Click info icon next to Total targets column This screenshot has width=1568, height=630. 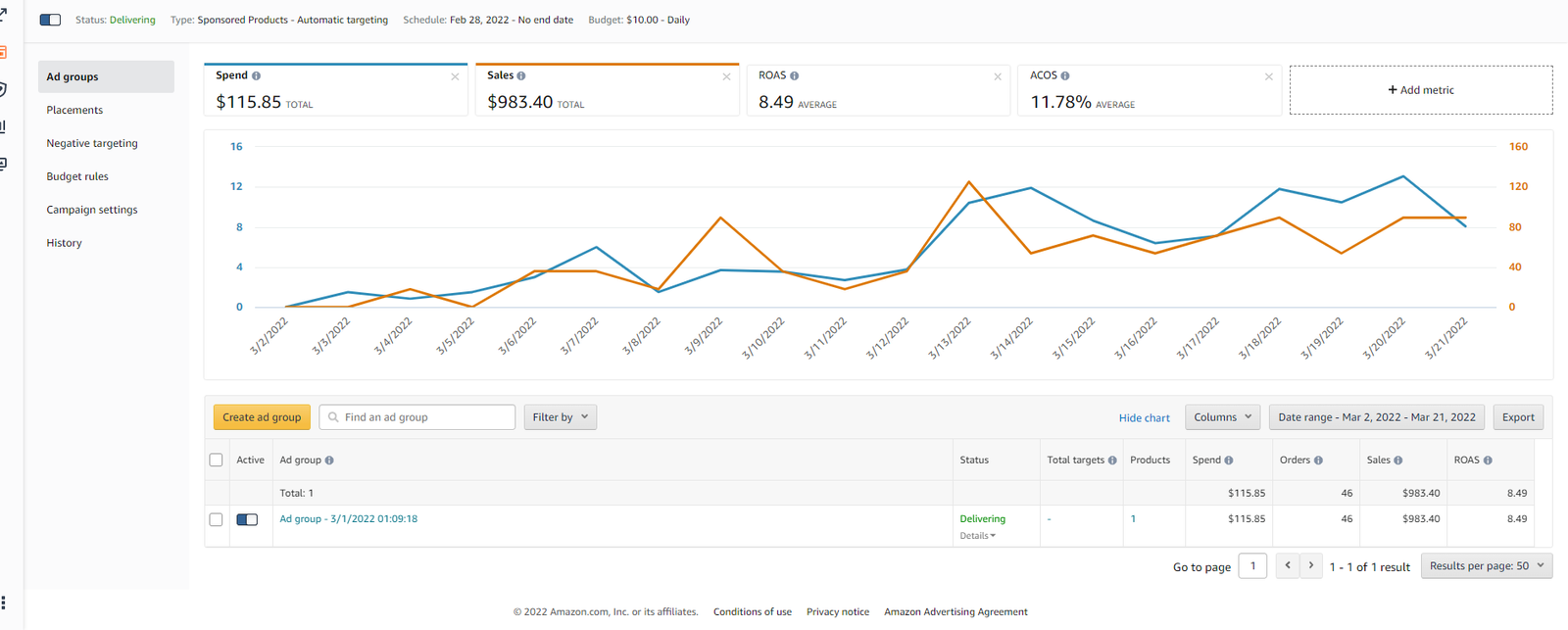1112,460
